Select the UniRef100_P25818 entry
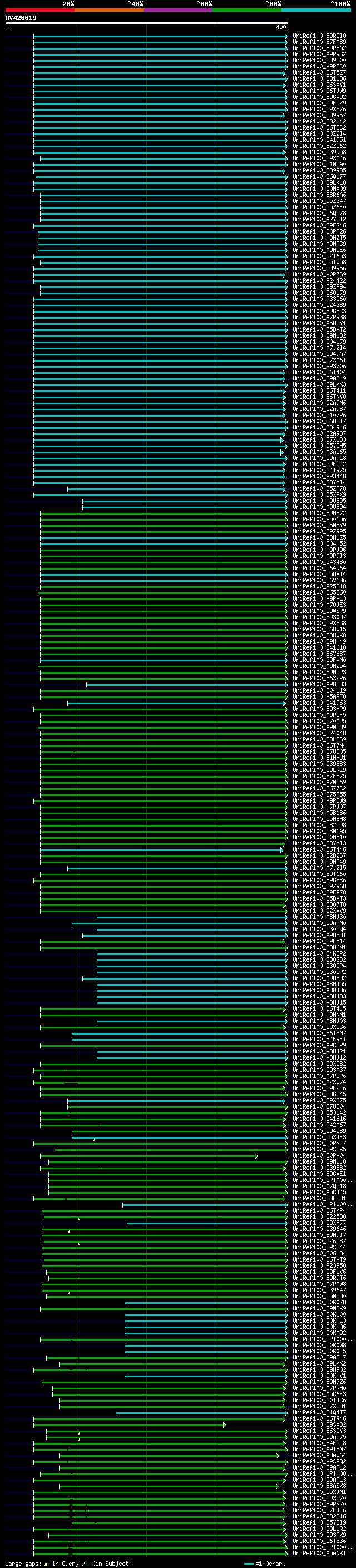The height and width of the screenshot is (1568, 356). 319,587
